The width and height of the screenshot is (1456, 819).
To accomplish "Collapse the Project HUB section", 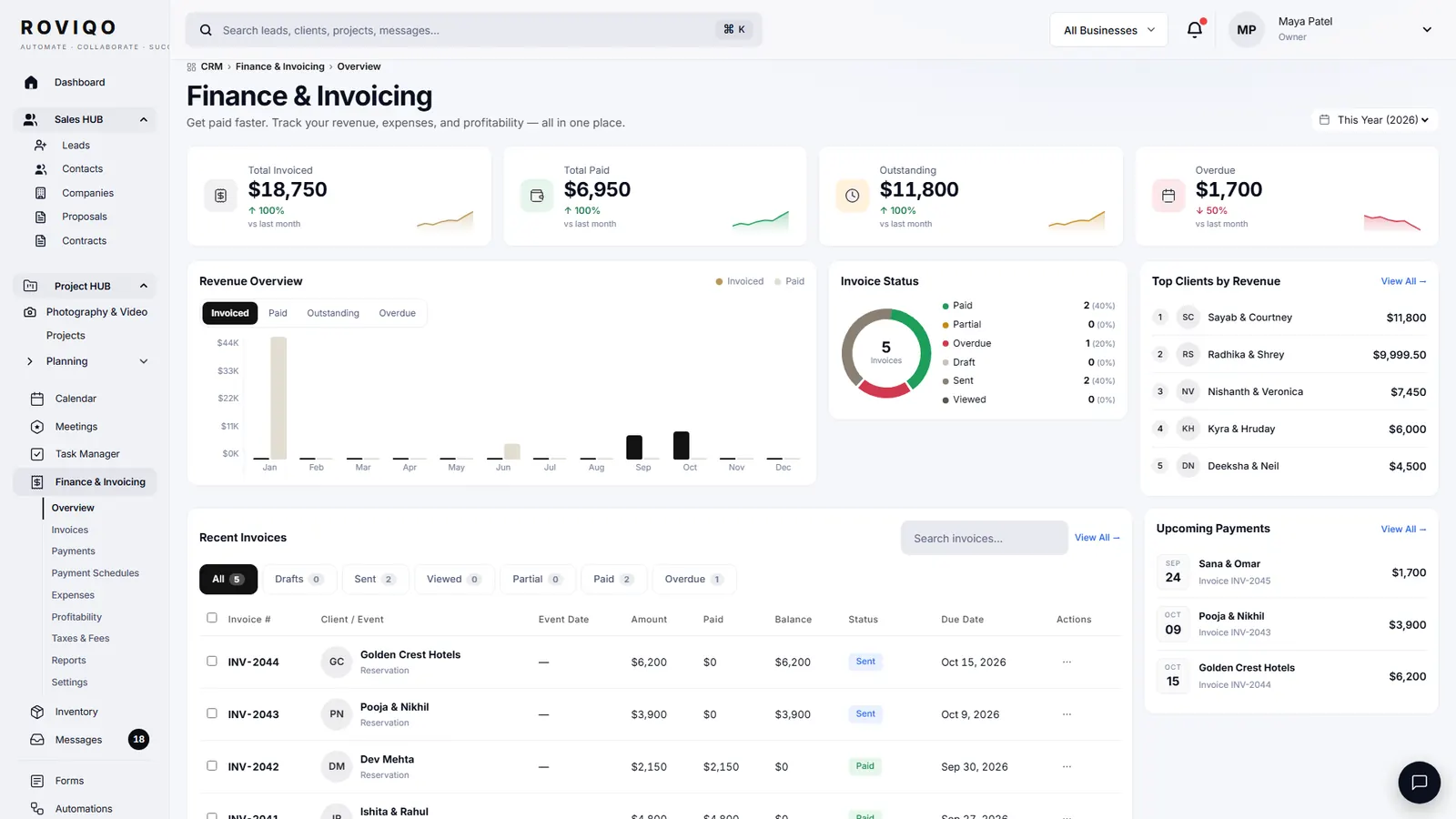I will tap(143, 286).
